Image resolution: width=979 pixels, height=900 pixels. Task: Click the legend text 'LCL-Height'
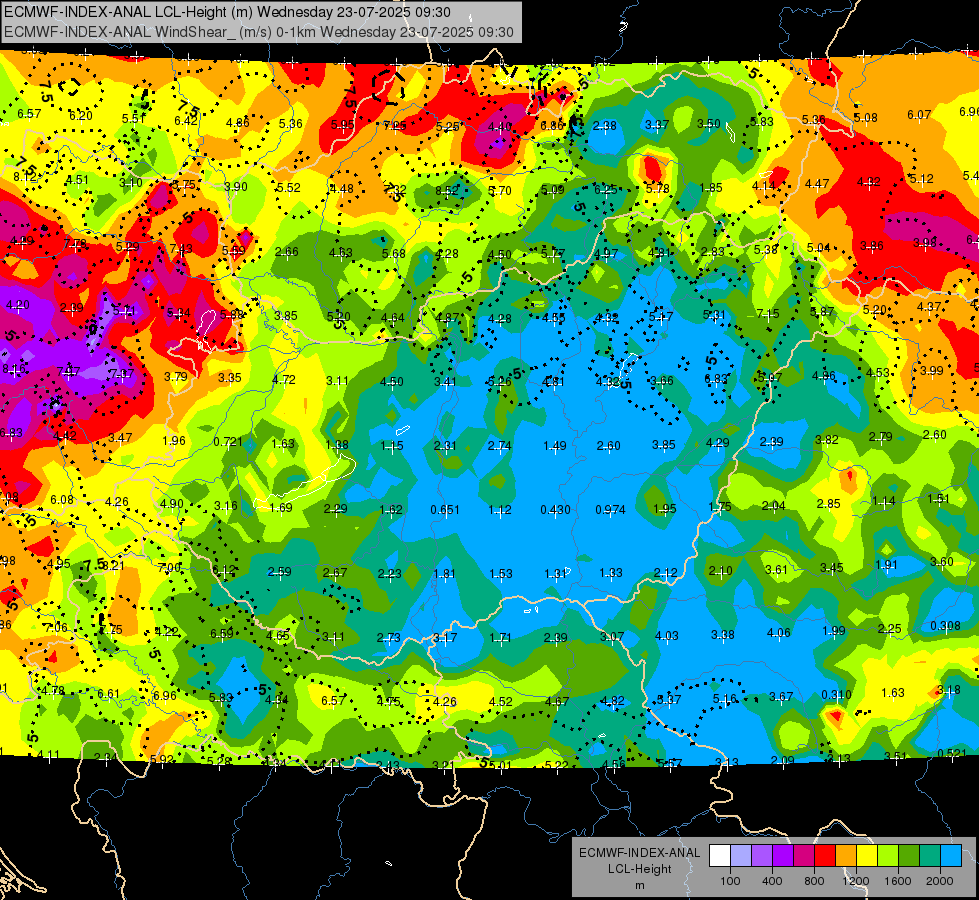click(639, 869)
